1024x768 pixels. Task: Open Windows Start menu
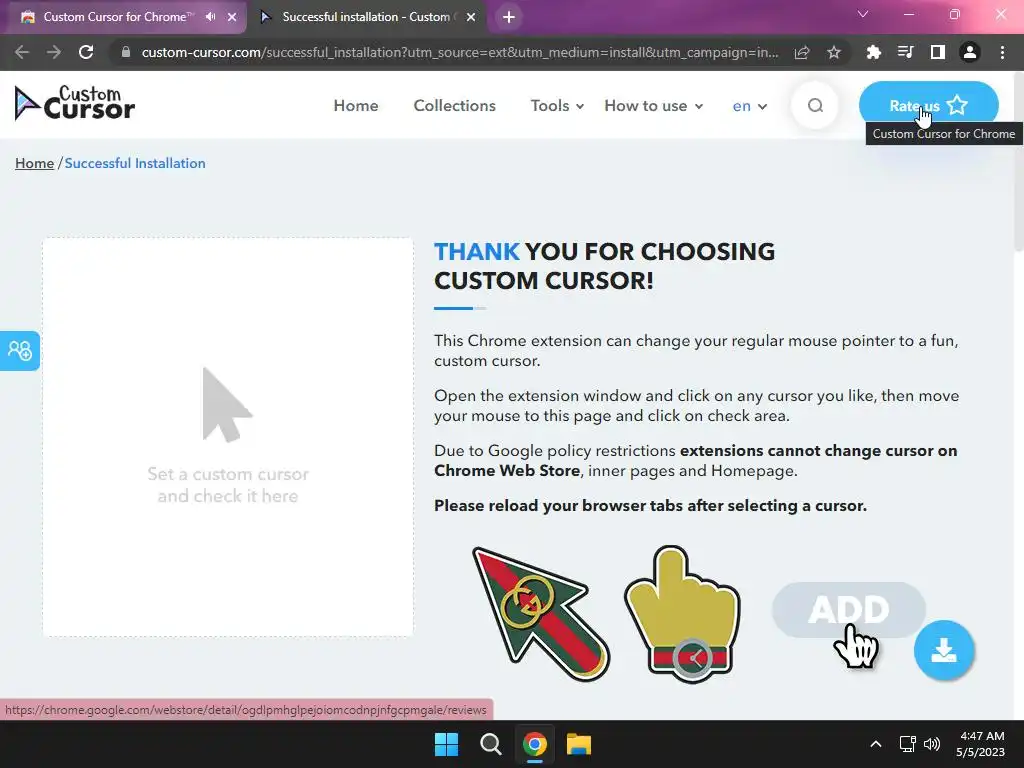[447, 744]
